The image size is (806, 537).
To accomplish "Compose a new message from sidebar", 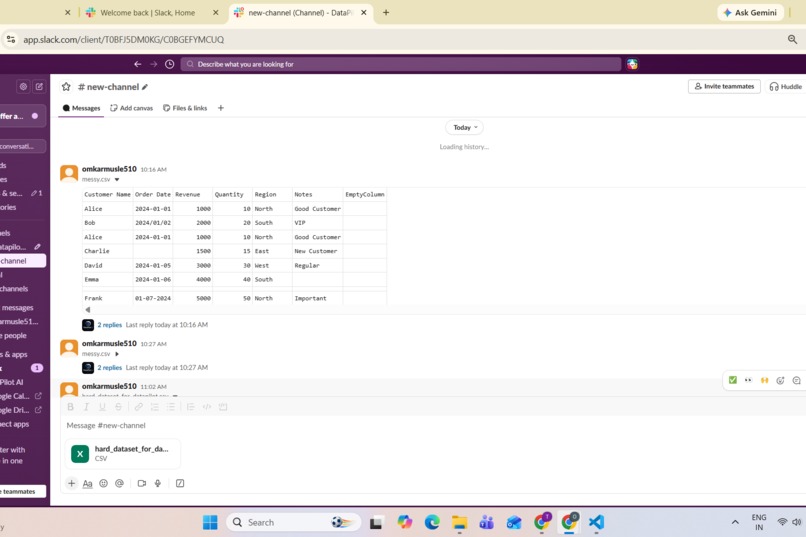I will 39,87.
